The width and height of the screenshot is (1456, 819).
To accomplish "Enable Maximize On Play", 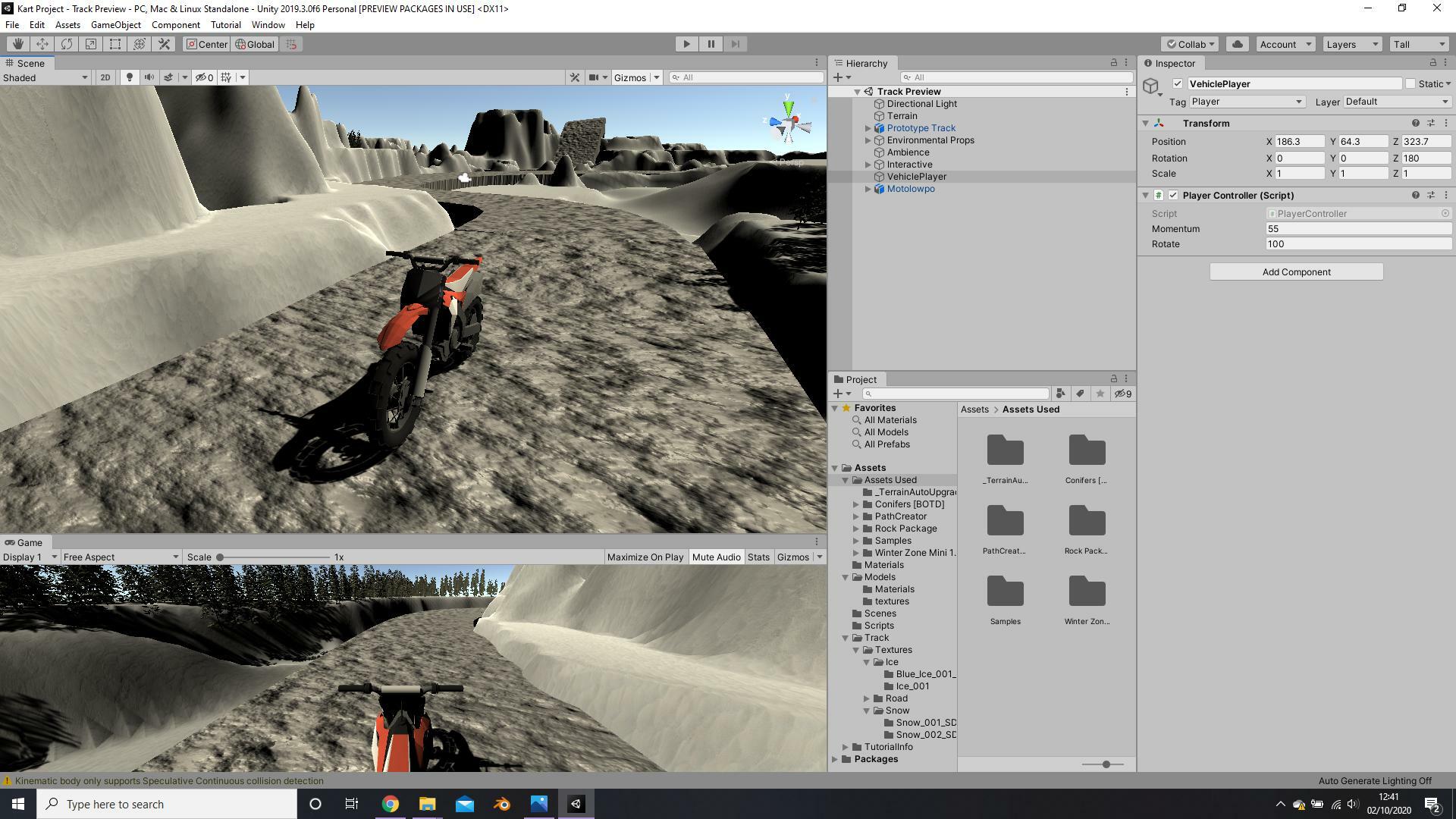I will [645, 557].
